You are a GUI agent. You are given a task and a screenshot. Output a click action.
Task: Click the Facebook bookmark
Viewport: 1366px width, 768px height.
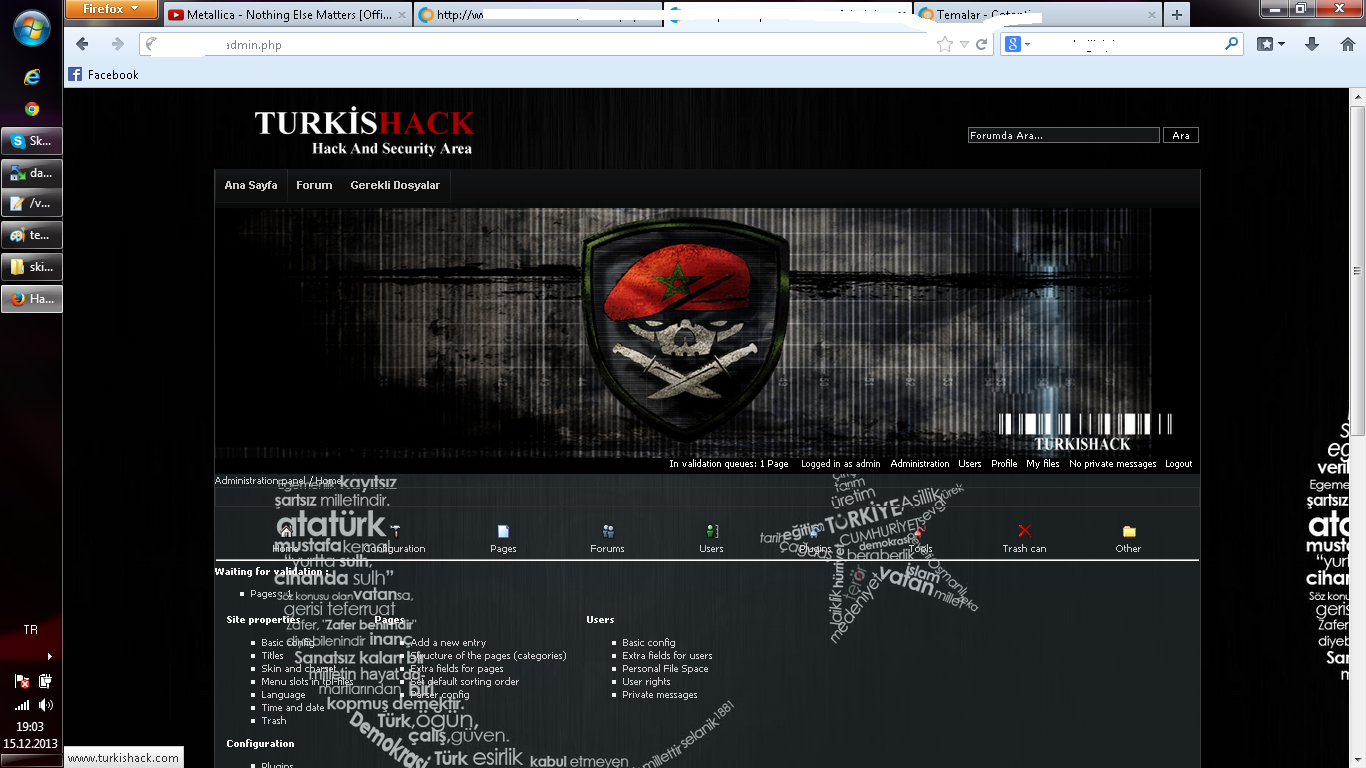coord(103,74)
